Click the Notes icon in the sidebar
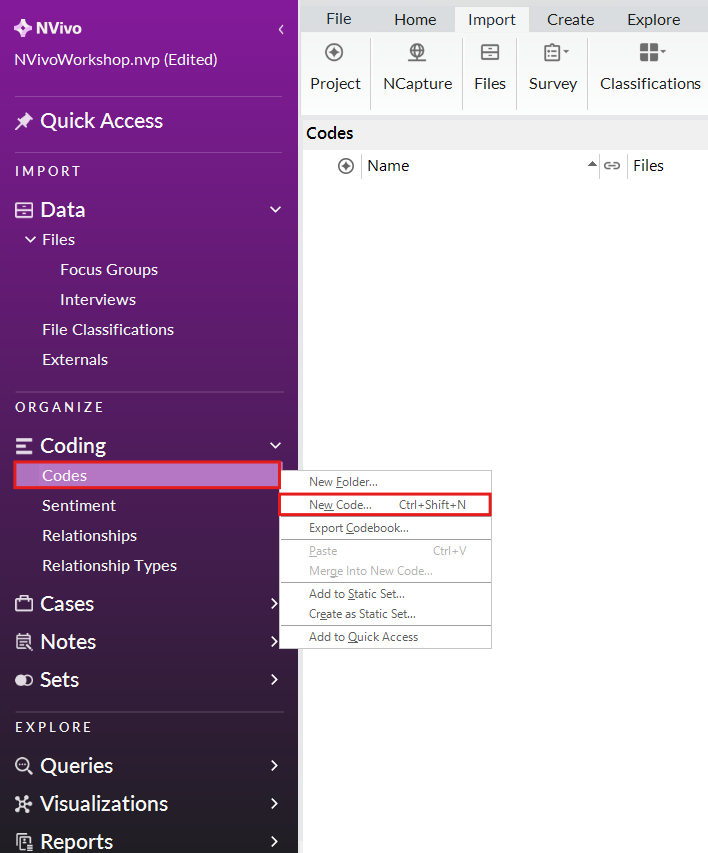 [x=24, y=642]
